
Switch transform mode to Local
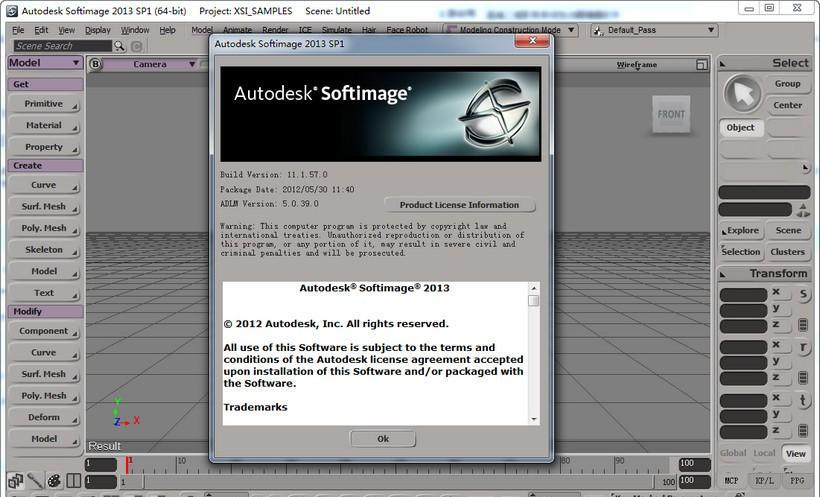(x=764, y=453)
